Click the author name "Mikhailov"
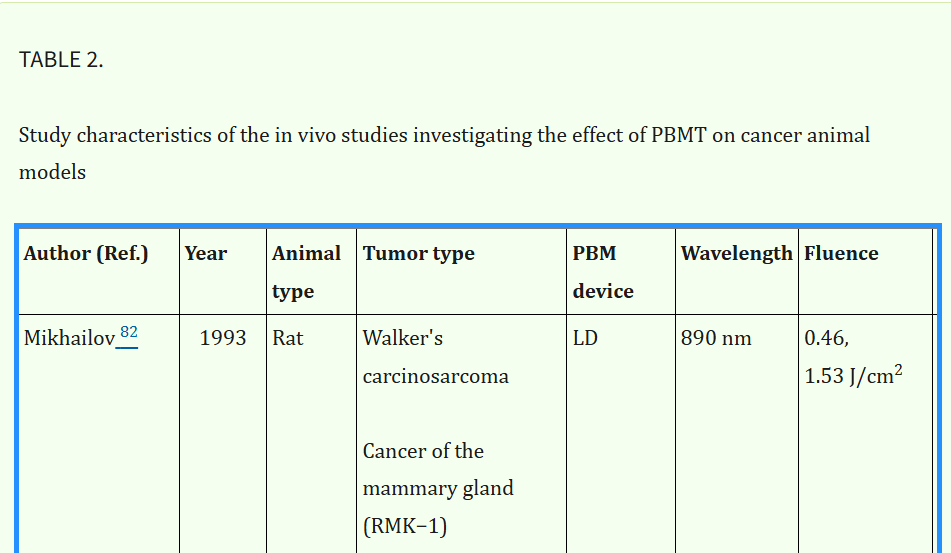Viewport: 951px width, 553px height. click(x=69, y=339)
